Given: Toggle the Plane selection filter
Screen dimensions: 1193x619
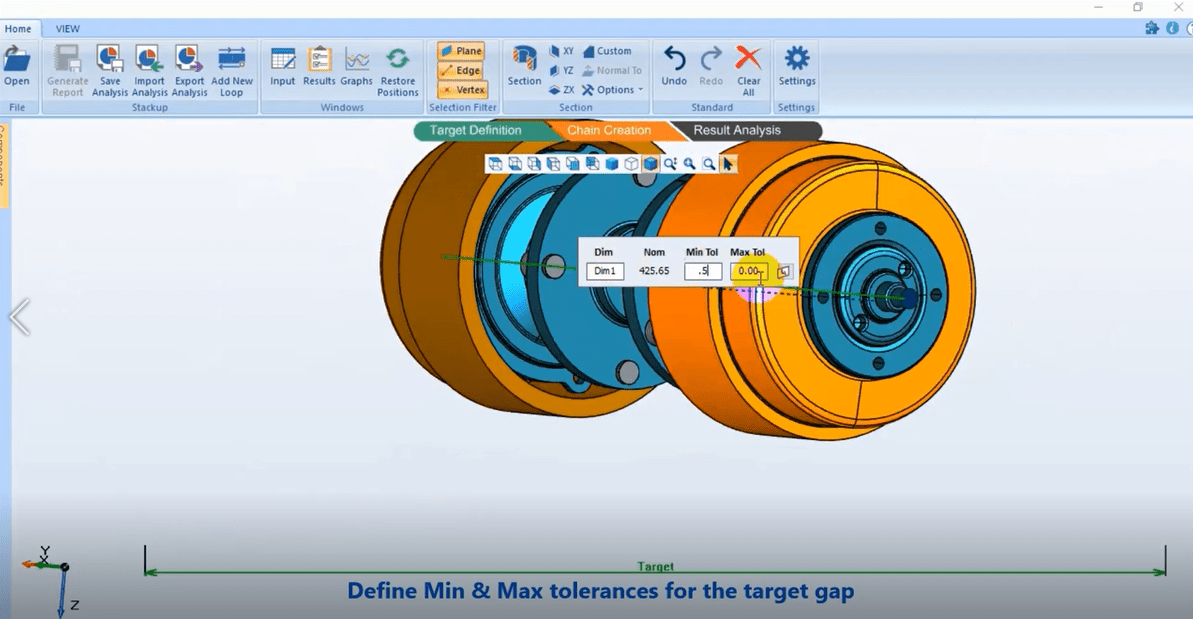Looking at the screenshot, I should click(460, 51).
